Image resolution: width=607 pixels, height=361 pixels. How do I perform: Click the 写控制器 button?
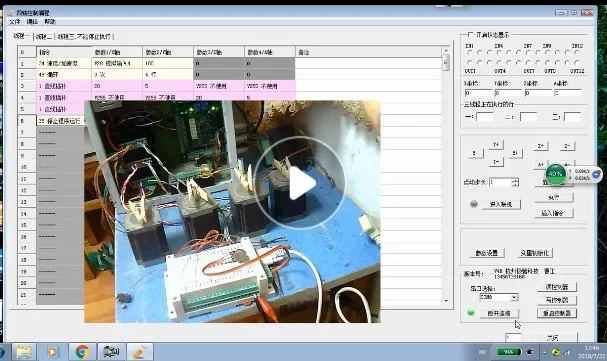click(x=557, y=300)
